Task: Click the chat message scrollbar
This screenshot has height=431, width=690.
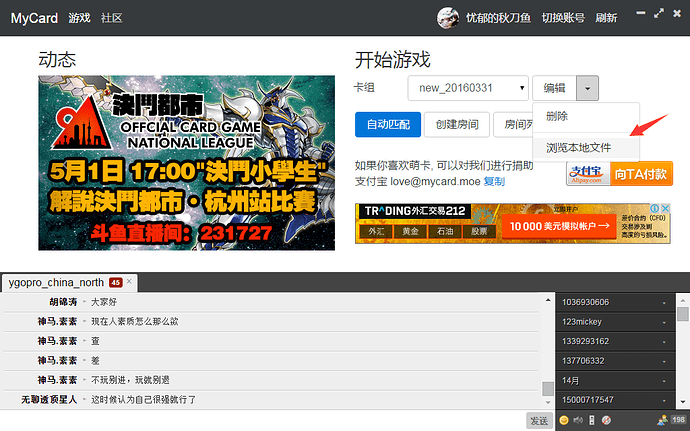Action: 548,388
